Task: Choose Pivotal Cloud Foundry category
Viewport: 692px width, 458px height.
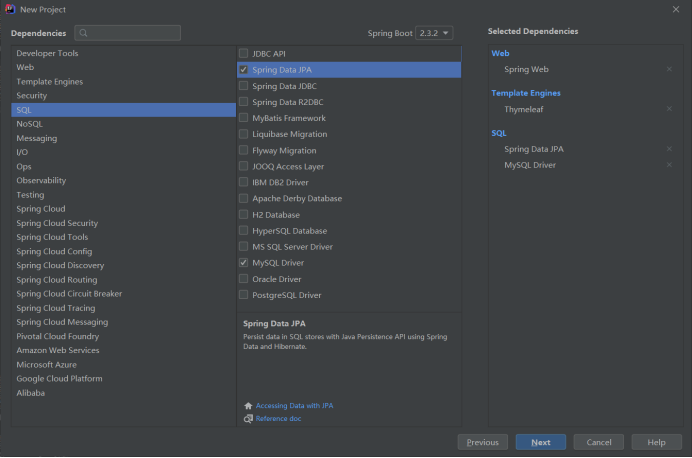Action: click(x=124, y=336)
